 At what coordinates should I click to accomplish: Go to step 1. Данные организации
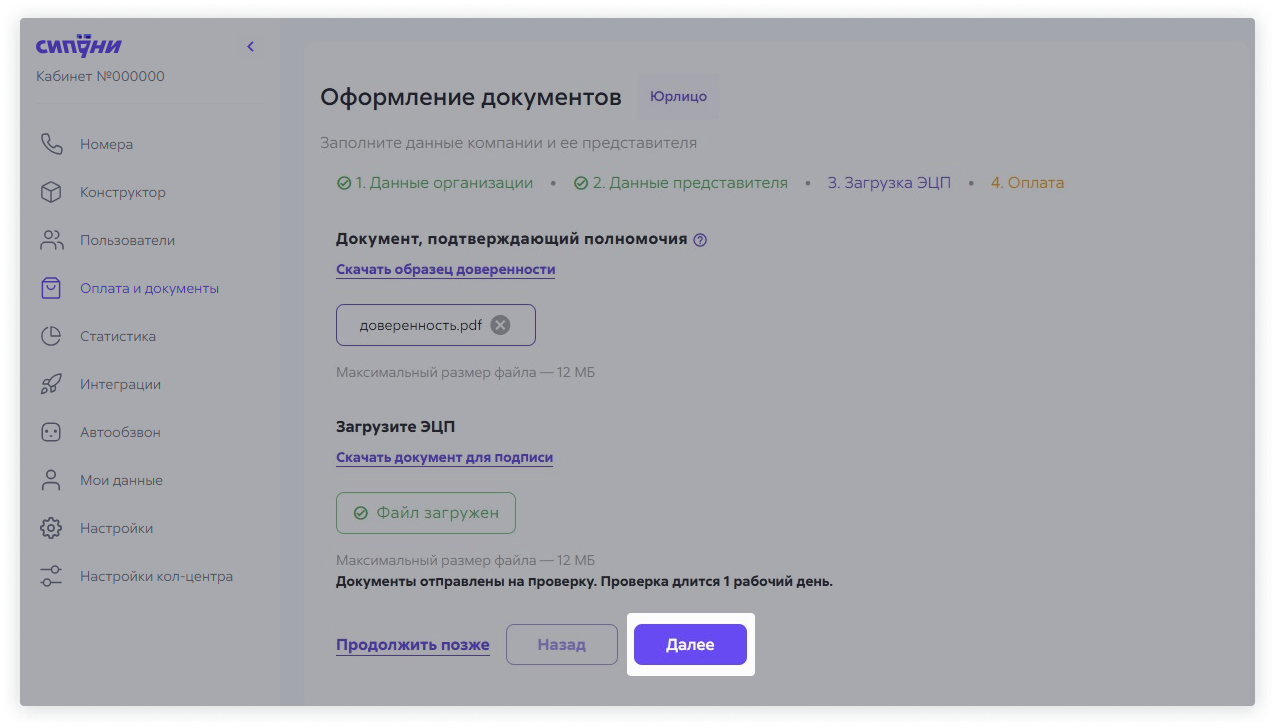coord(444,183)
